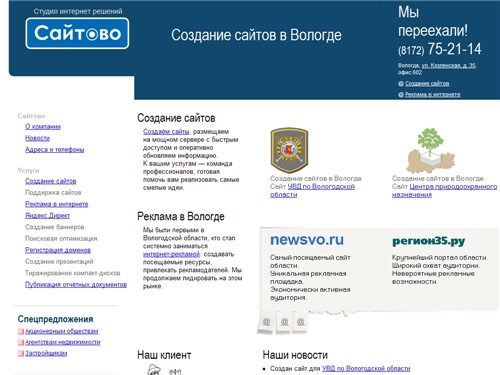Open Центра природоохранного назначения link
This screenshot has width=500, height=375.
tap(445, 190)
